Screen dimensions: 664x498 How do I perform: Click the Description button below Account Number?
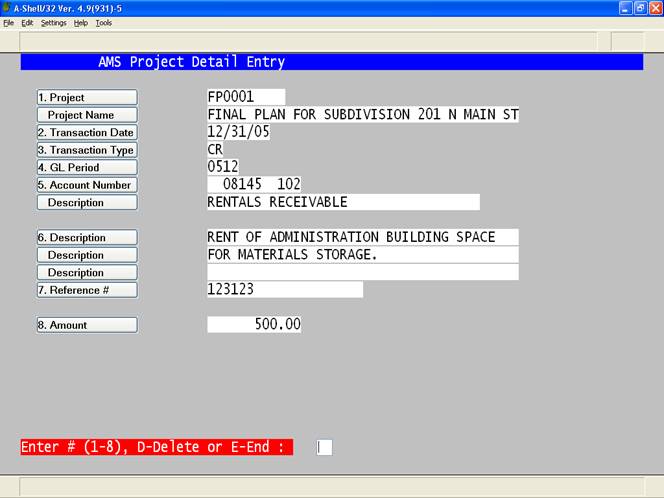point(87,202)
